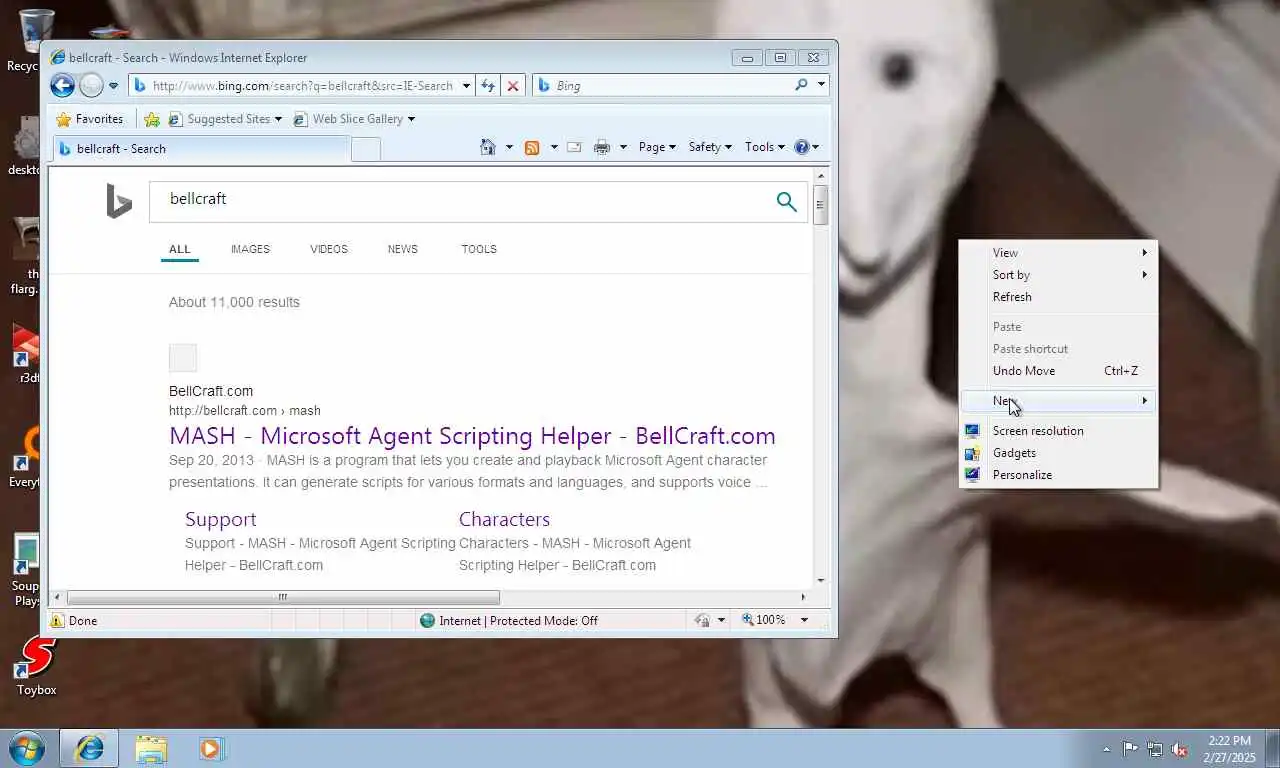This screenshot has height=768, width=1280.
Task: Open the Windows Start orb
Action: click(25, 748)
